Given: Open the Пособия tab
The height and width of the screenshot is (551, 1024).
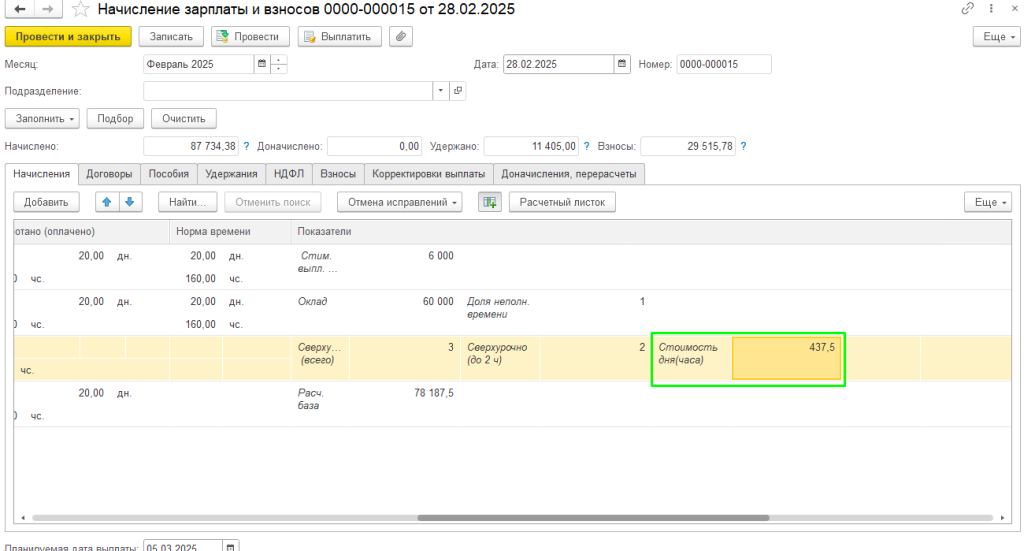Looking at the screenshot, I should pyautogui.click(x=168, y=174).
